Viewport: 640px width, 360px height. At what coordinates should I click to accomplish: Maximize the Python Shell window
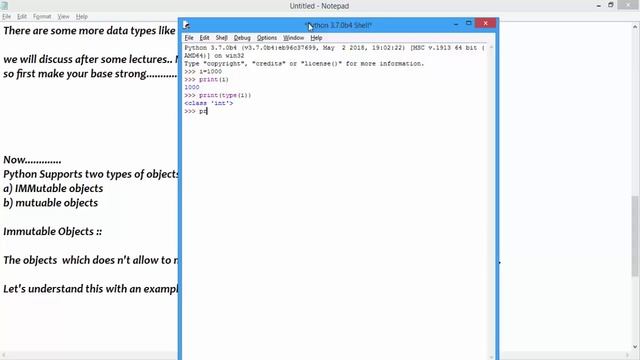coord(469,24)
